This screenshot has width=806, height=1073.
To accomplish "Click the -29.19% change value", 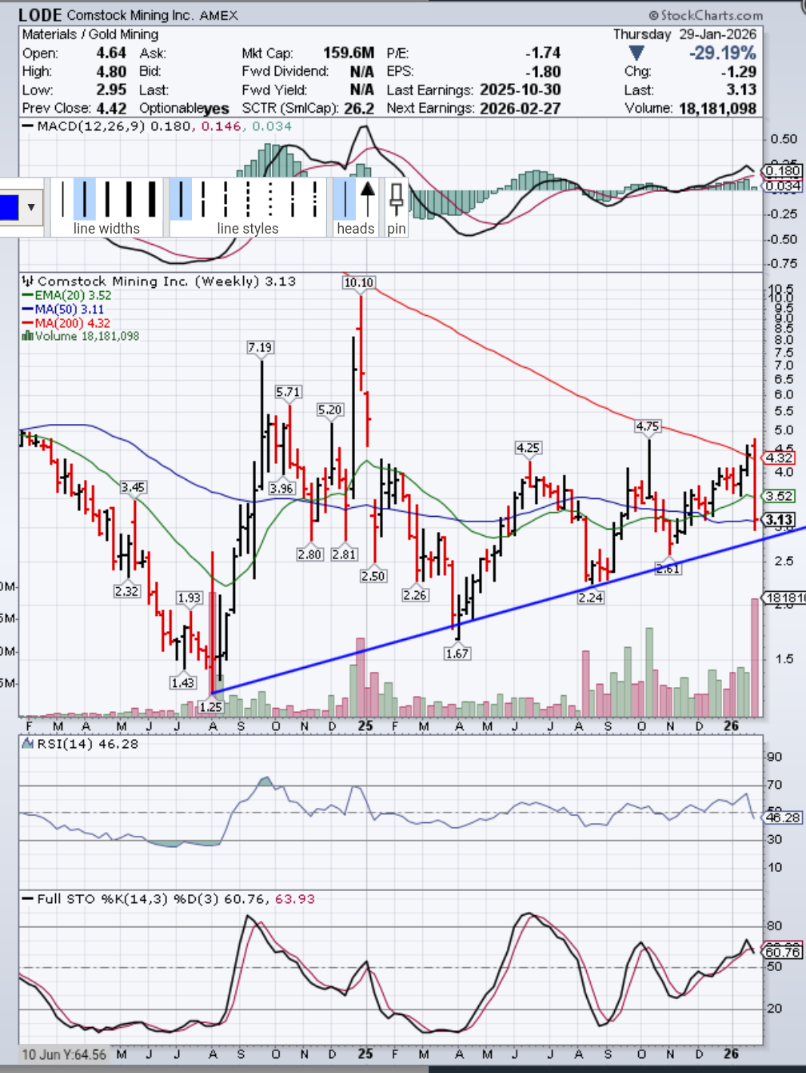I will click(x=723, y=53).
